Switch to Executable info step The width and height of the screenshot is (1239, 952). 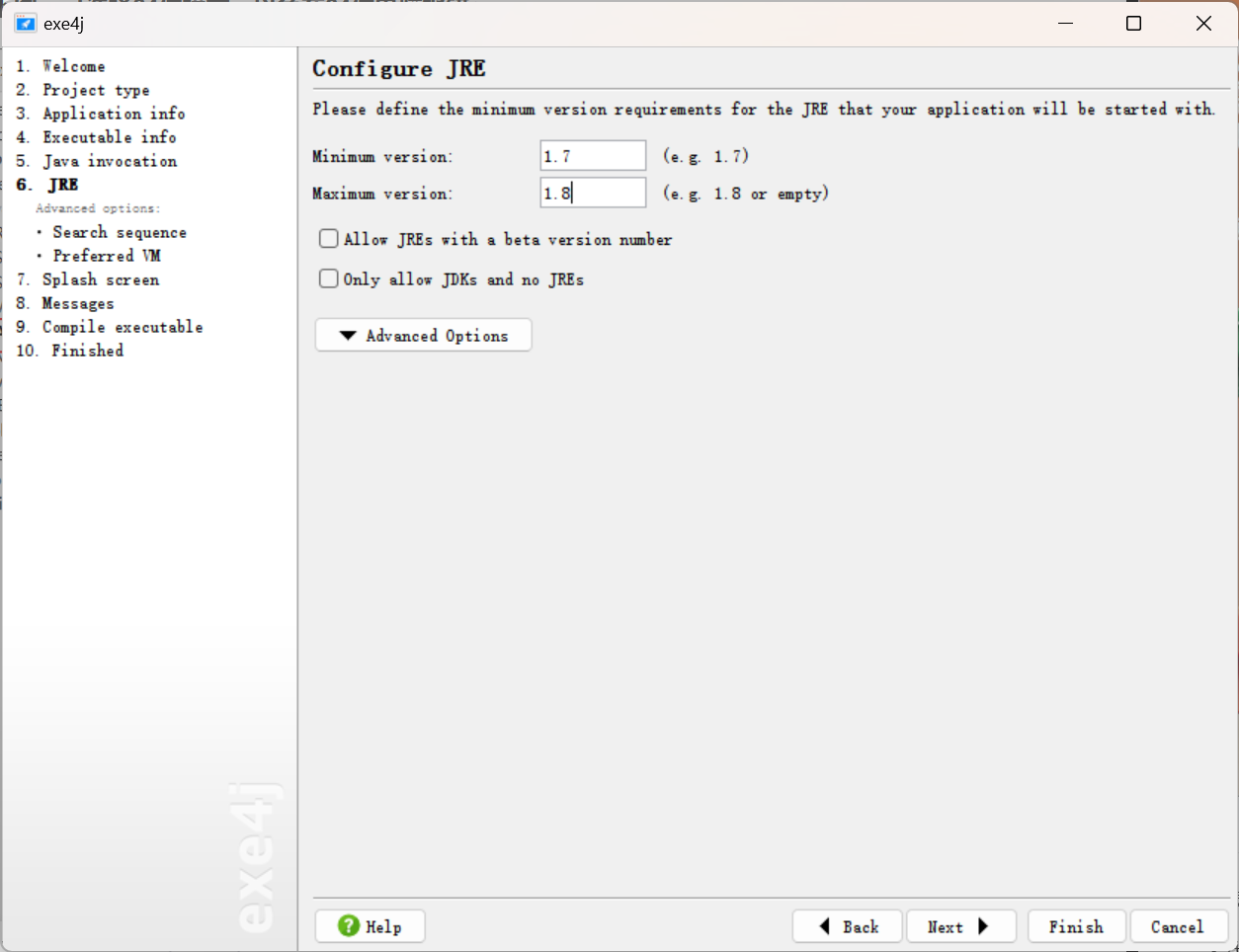pos(110,137)
